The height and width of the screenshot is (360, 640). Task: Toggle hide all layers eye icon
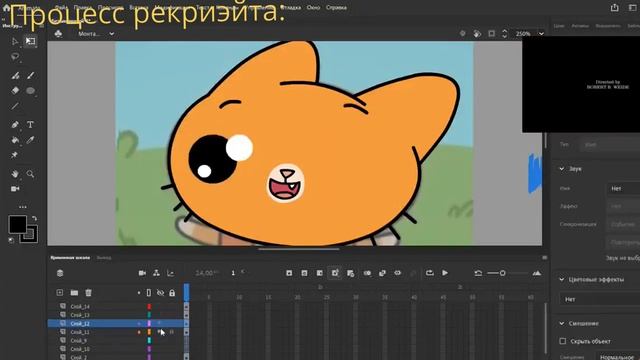(160, 293)
